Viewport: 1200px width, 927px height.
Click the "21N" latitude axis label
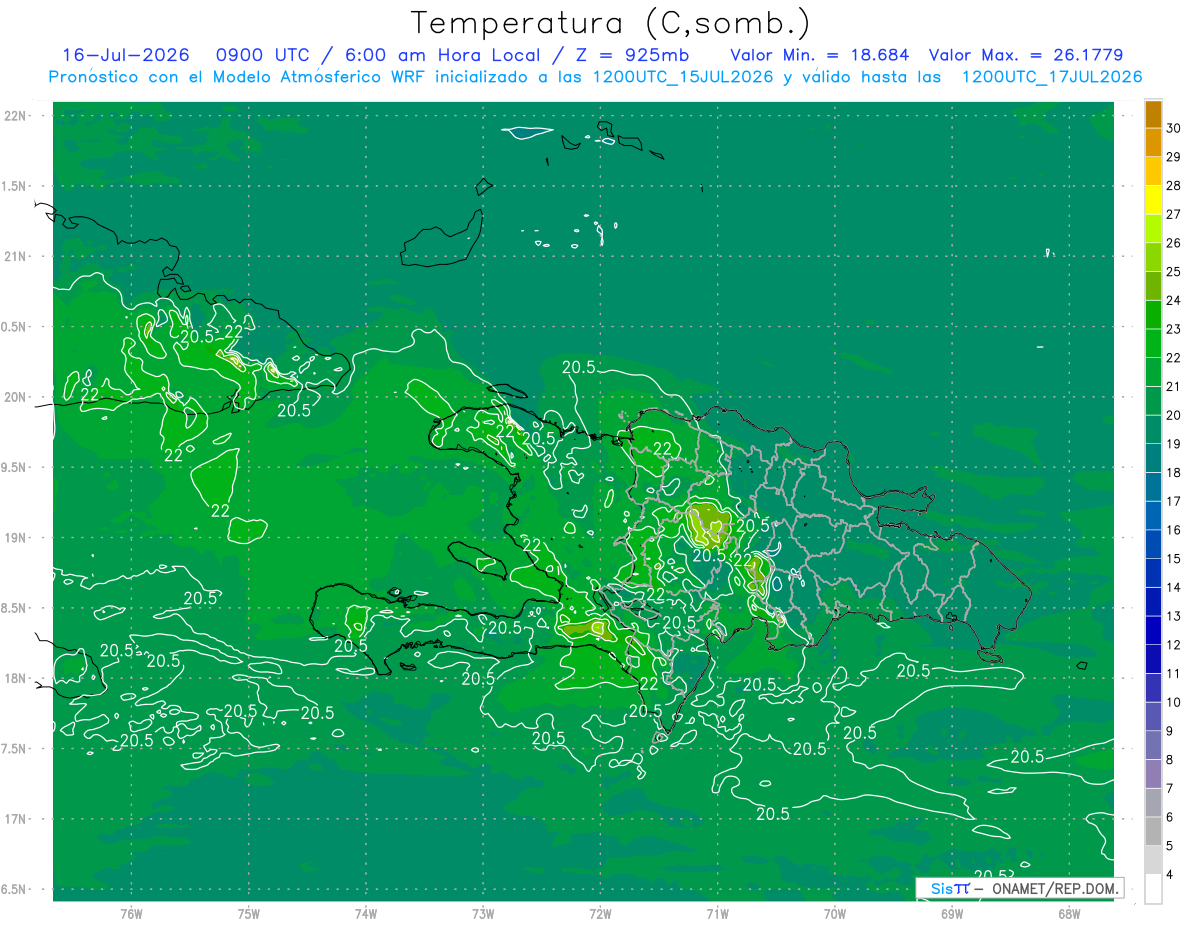coord(16,256)
